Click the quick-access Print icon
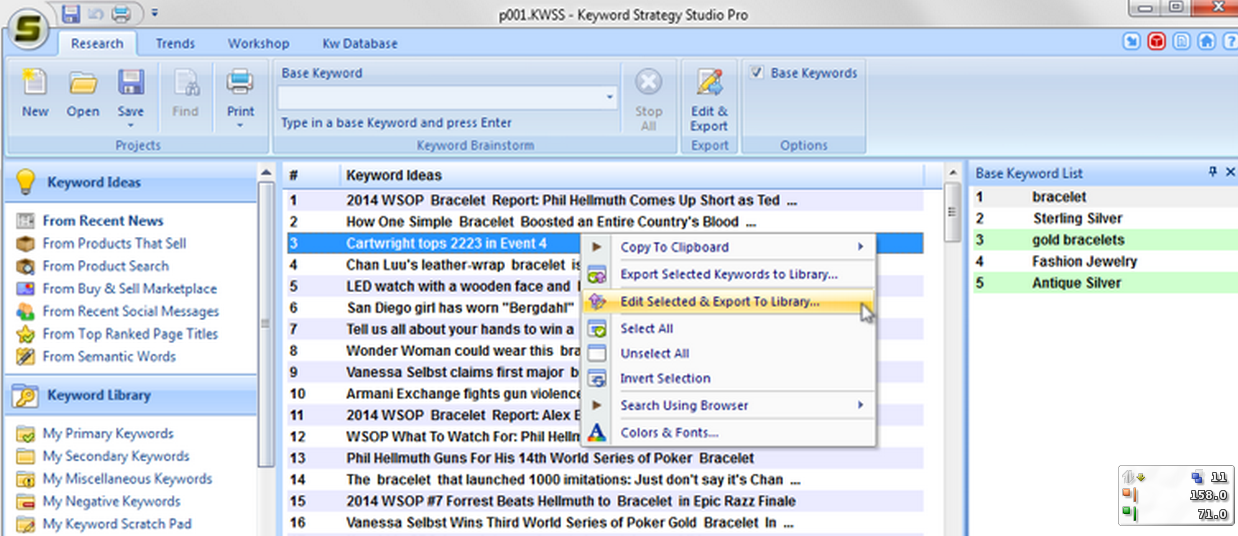This screenshot has width=1238, height=536. click(121, 14)
